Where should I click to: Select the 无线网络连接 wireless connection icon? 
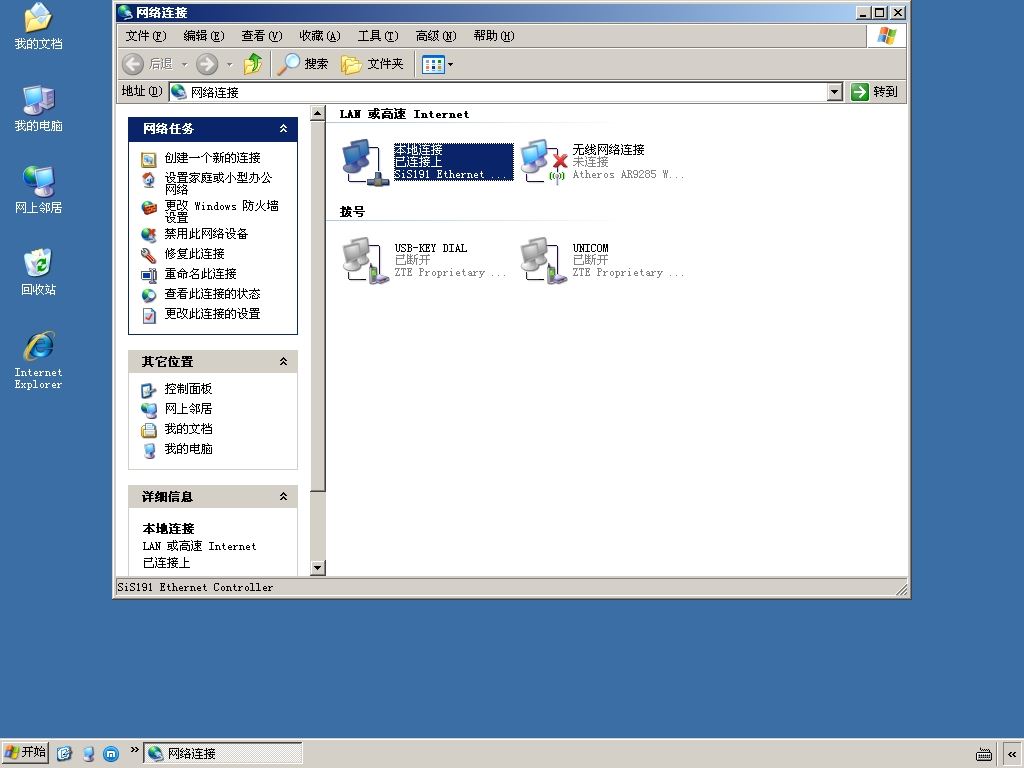pyautogui.click(x=543, y=162)
